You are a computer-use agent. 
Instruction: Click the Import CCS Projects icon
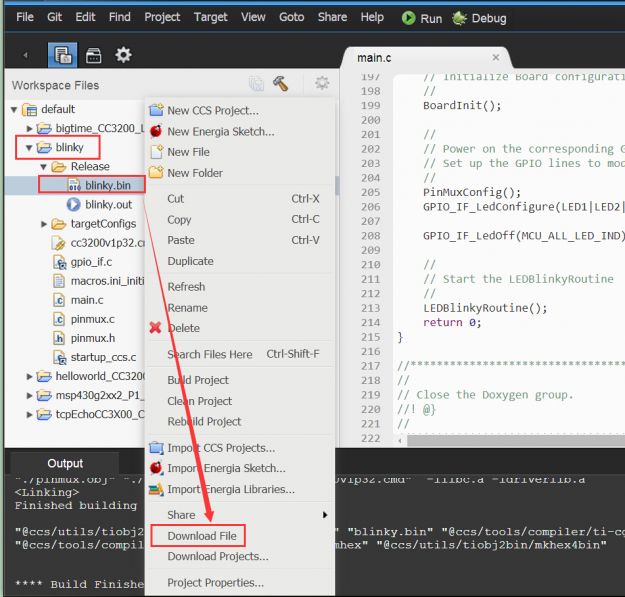(x=156, y=448)
